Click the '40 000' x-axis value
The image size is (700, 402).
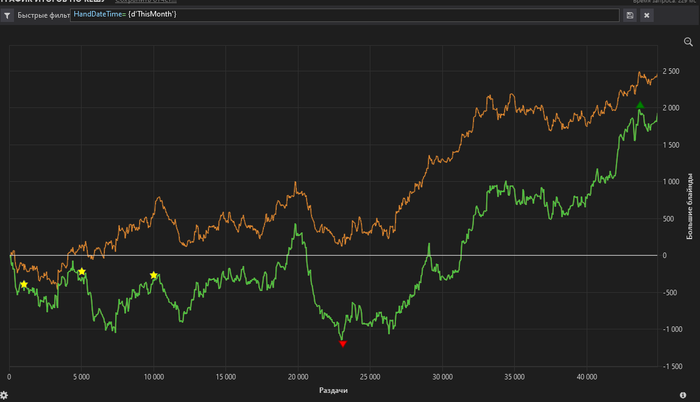tap(587, 377)
